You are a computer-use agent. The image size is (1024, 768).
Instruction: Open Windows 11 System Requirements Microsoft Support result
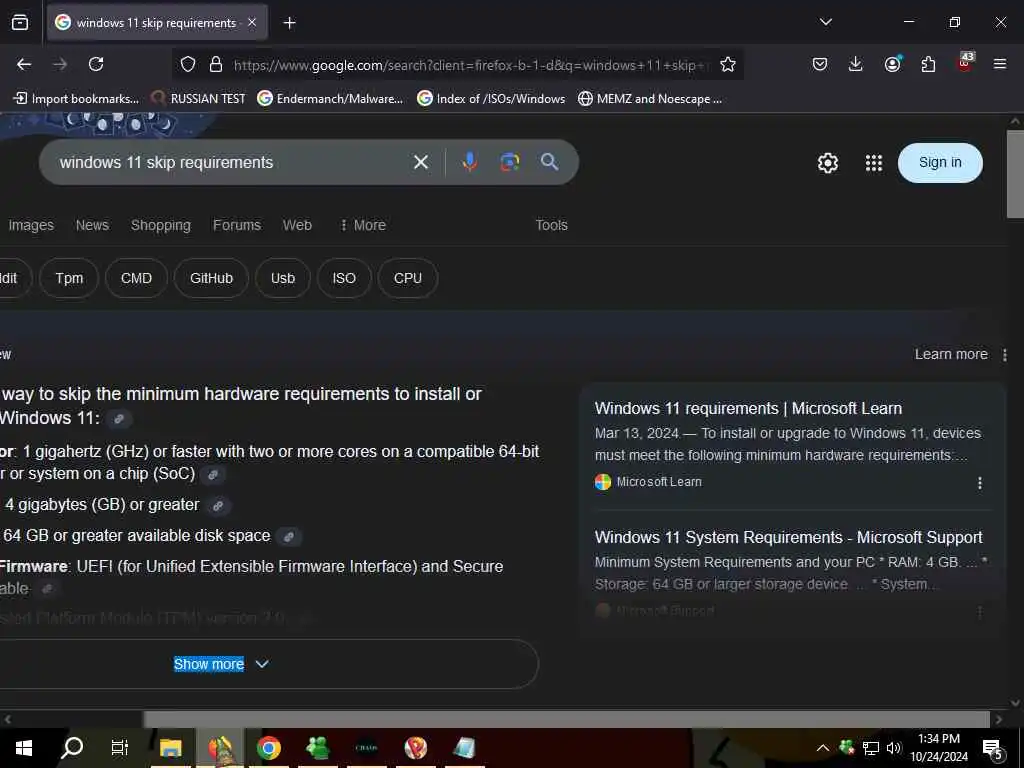click(x=788, y=537)
